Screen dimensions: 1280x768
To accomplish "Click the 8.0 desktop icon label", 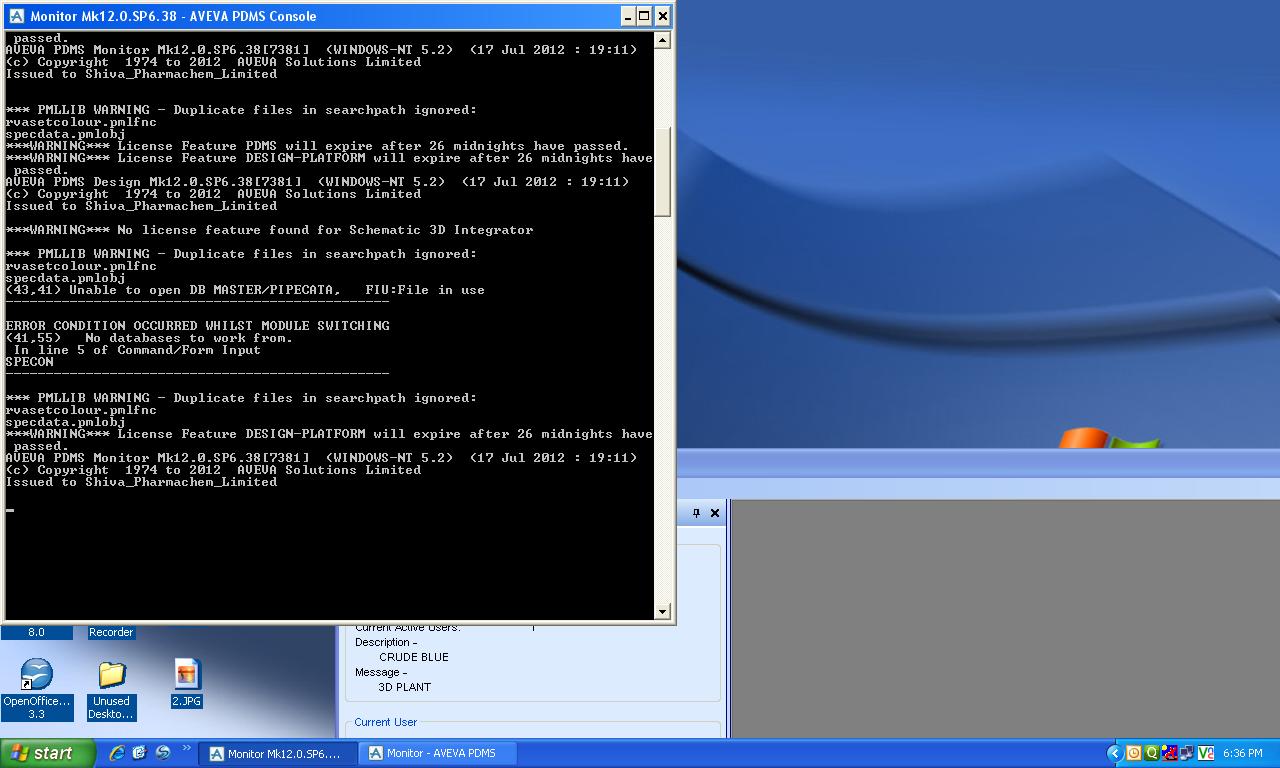I will click(36, 632).
